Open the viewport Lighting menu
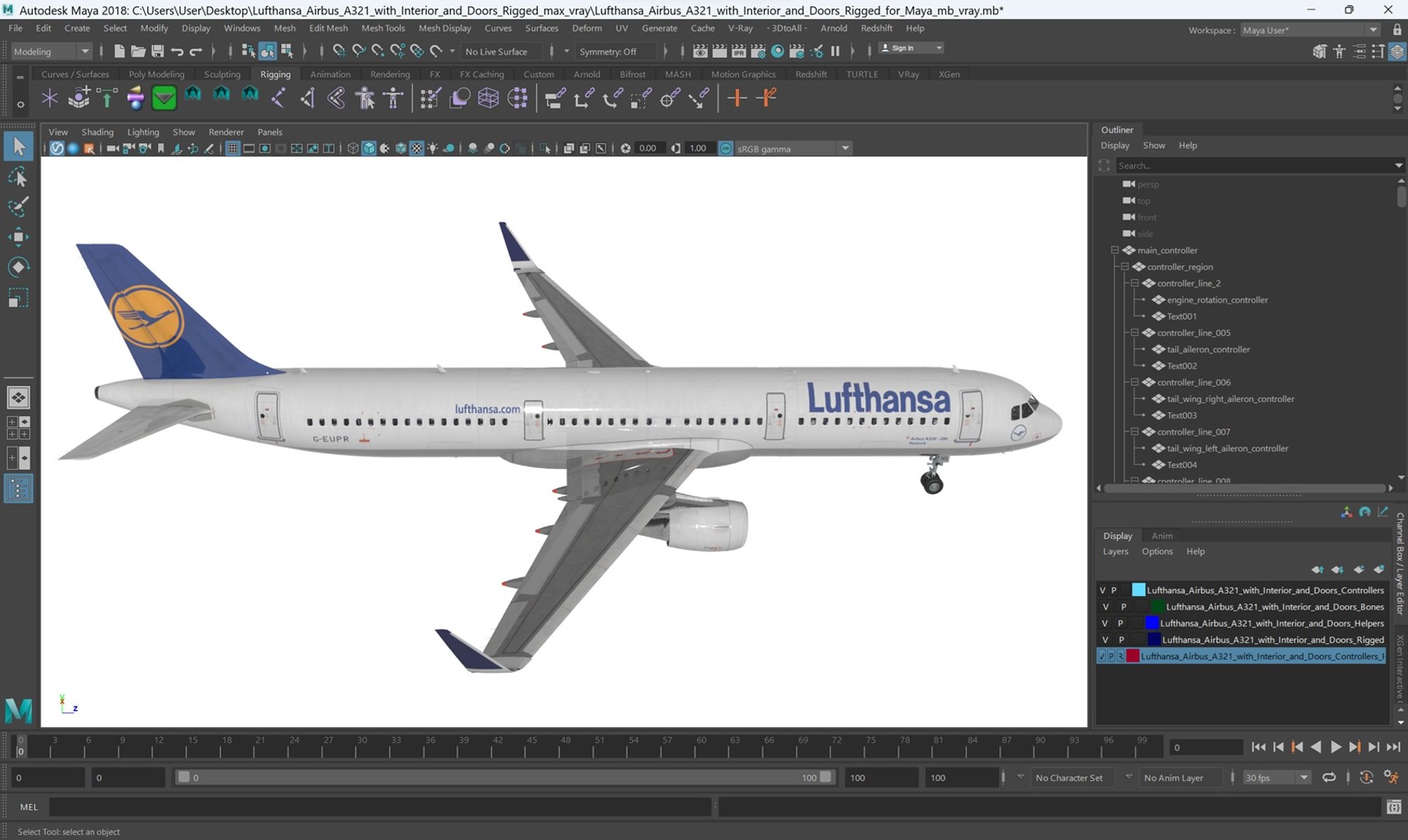Screen dimensions: 1408x840 pyautogui.click(x=142, y=132)
